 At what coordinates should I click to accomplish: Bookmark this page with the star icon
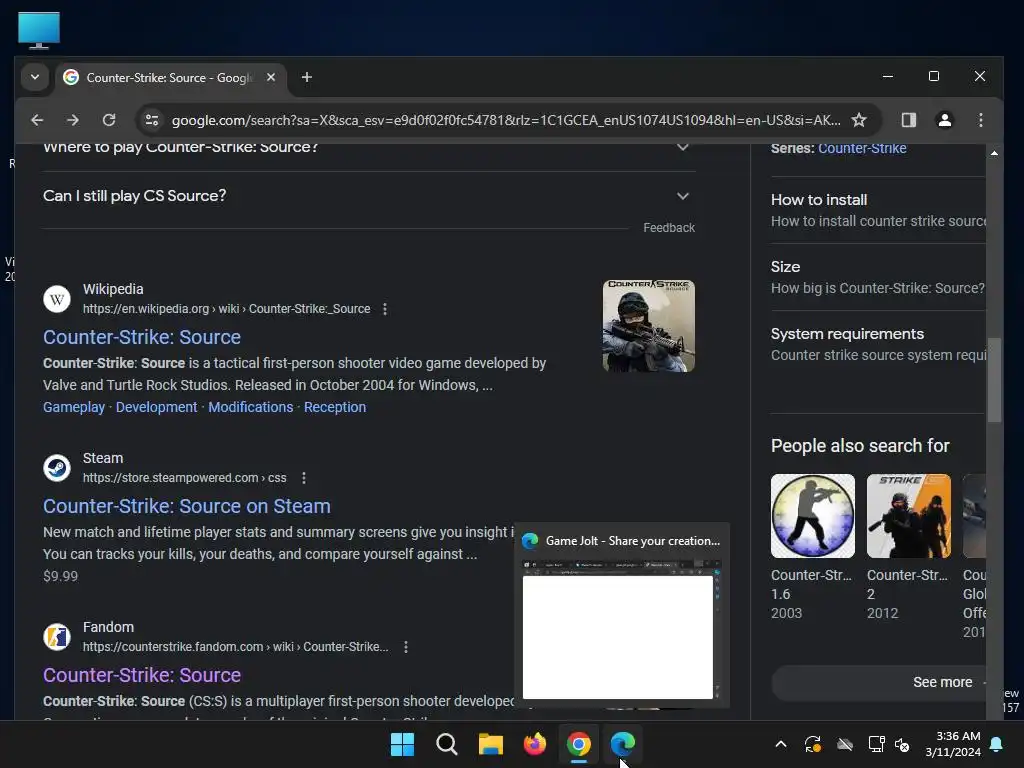click(x=859, y=120)
